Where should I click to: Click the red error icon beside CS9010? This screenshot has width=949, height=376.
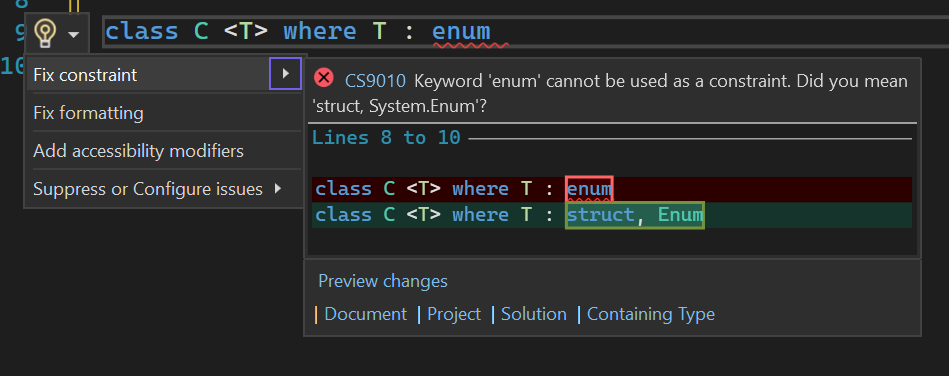[324, 78]
